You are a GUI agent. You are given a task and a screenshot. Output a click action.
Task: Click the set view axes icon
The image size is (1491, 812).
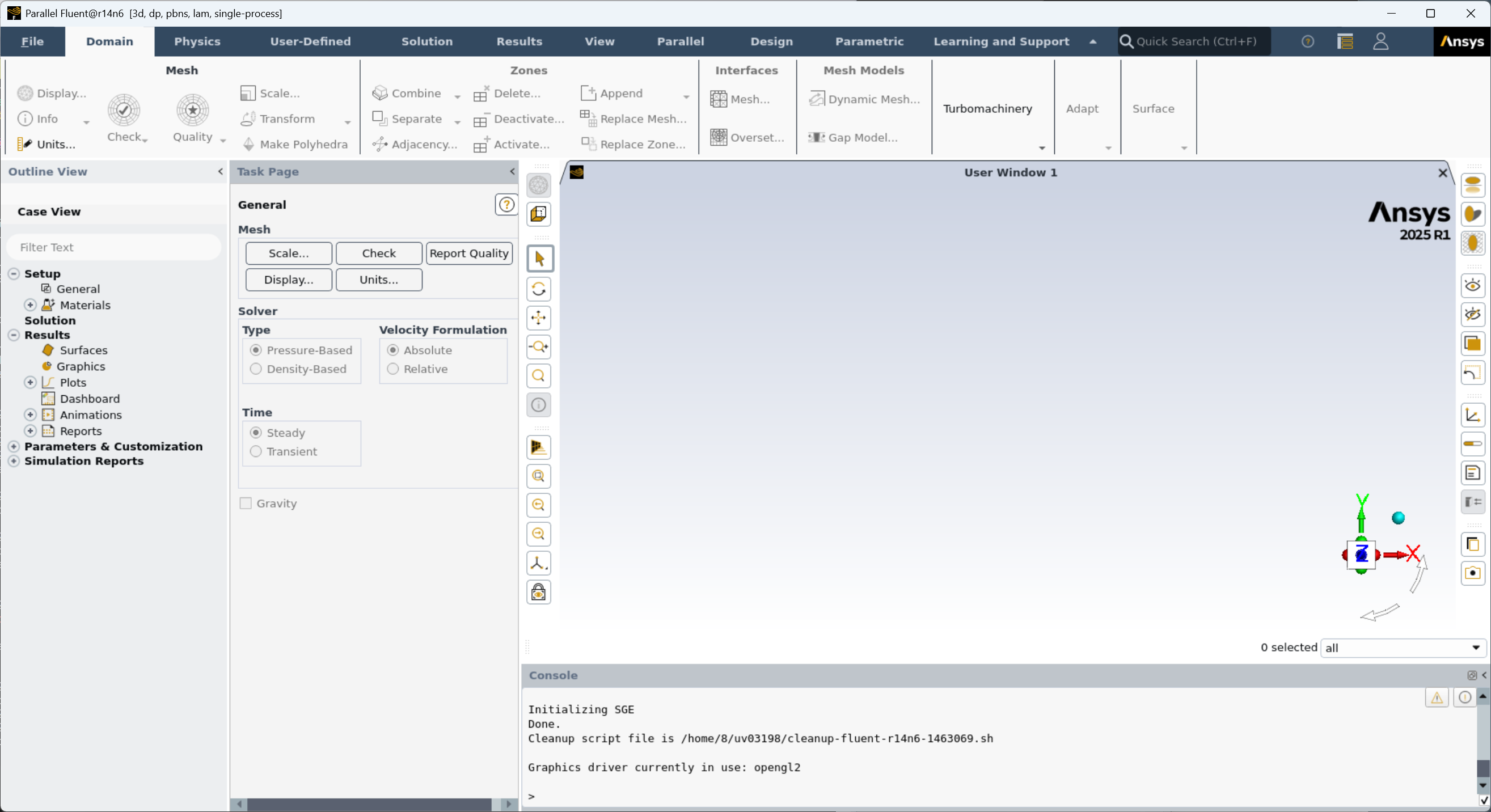point(538,563)
